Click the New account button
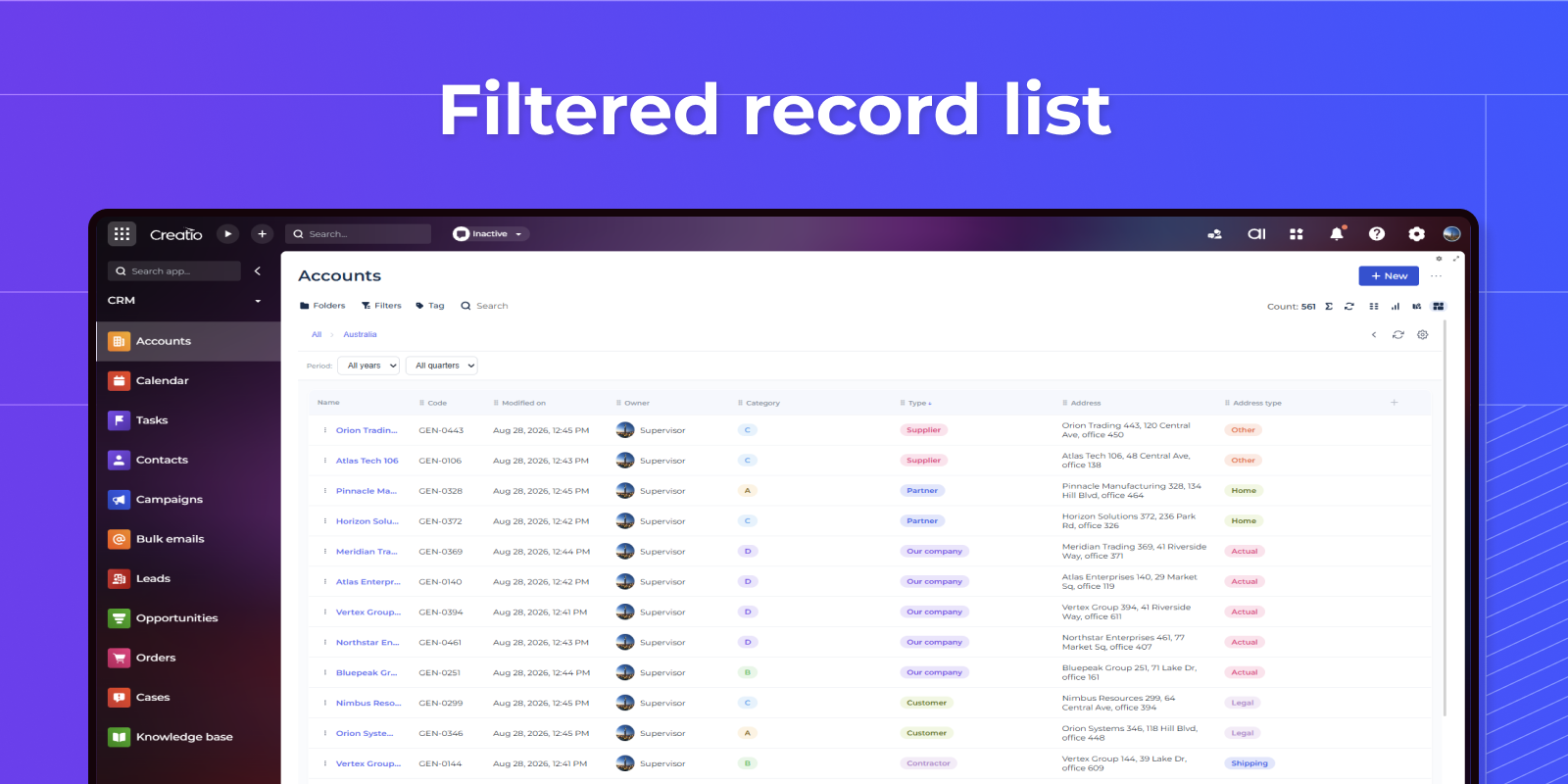The image size is (1568, 784). tap(1389, 276)
